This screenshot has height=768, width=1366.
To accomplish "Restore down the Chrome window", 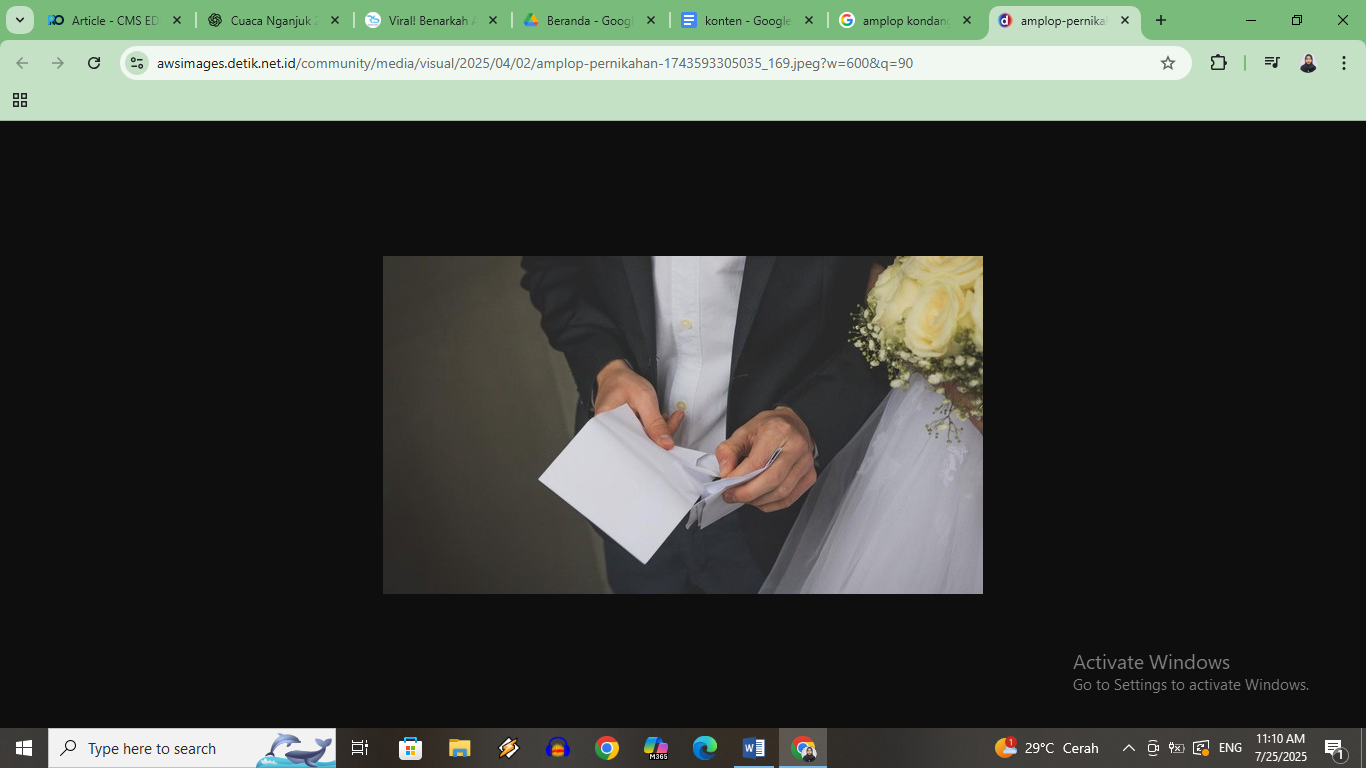I will [x=1297, y=20].
